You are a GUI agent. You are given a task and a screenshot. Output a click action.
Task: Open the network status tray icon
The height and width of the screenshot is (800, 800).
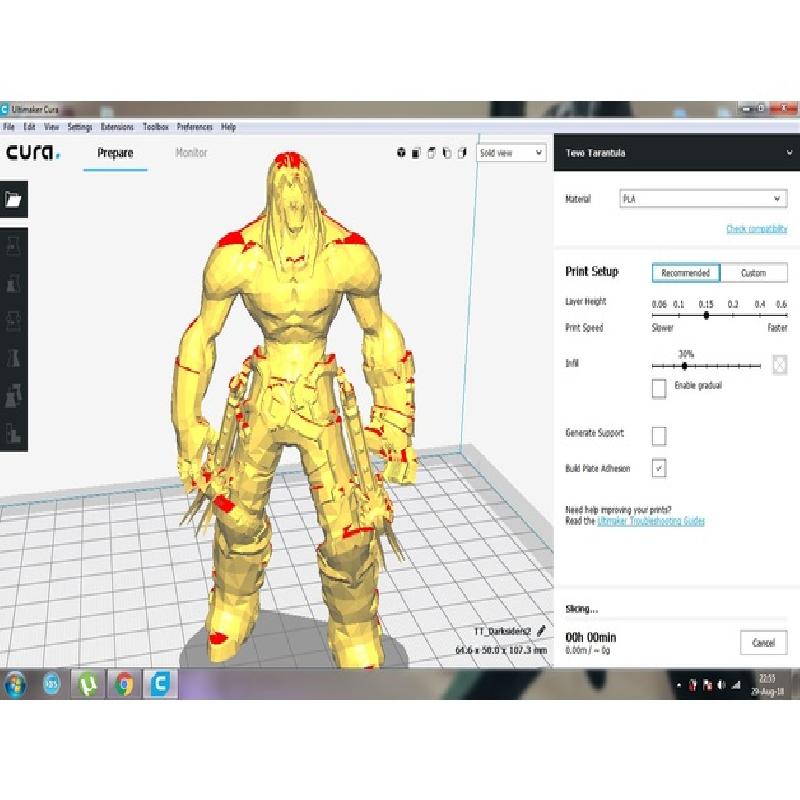(736, 685)
